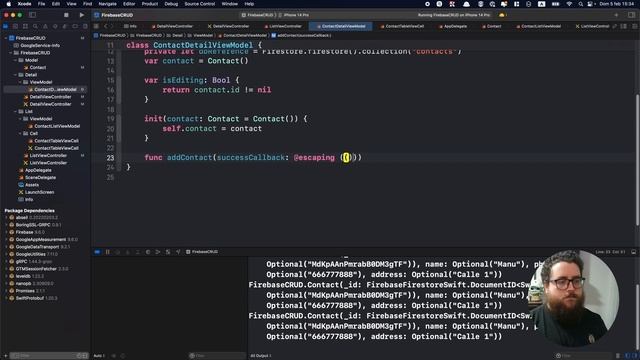Viewport: 640px width, 360px height.
Task: Select ContactListViewModel in the navigator
Action: click(57, 126)
